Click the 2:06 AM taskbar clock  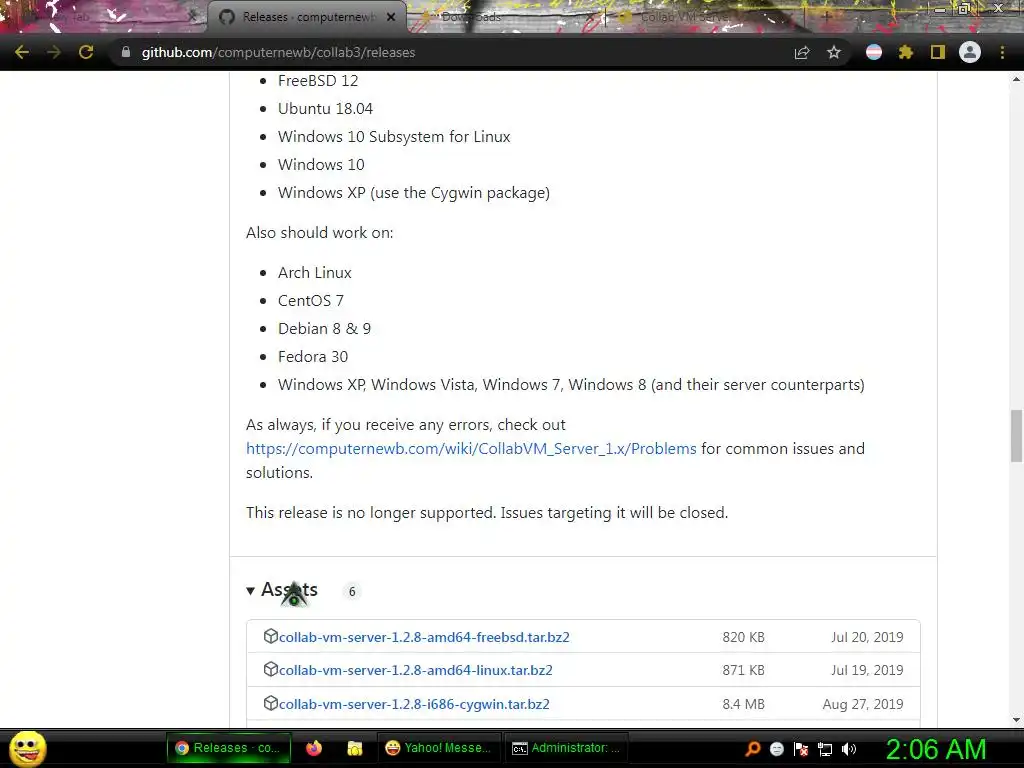pyautogui.click(x=936, y=749)
